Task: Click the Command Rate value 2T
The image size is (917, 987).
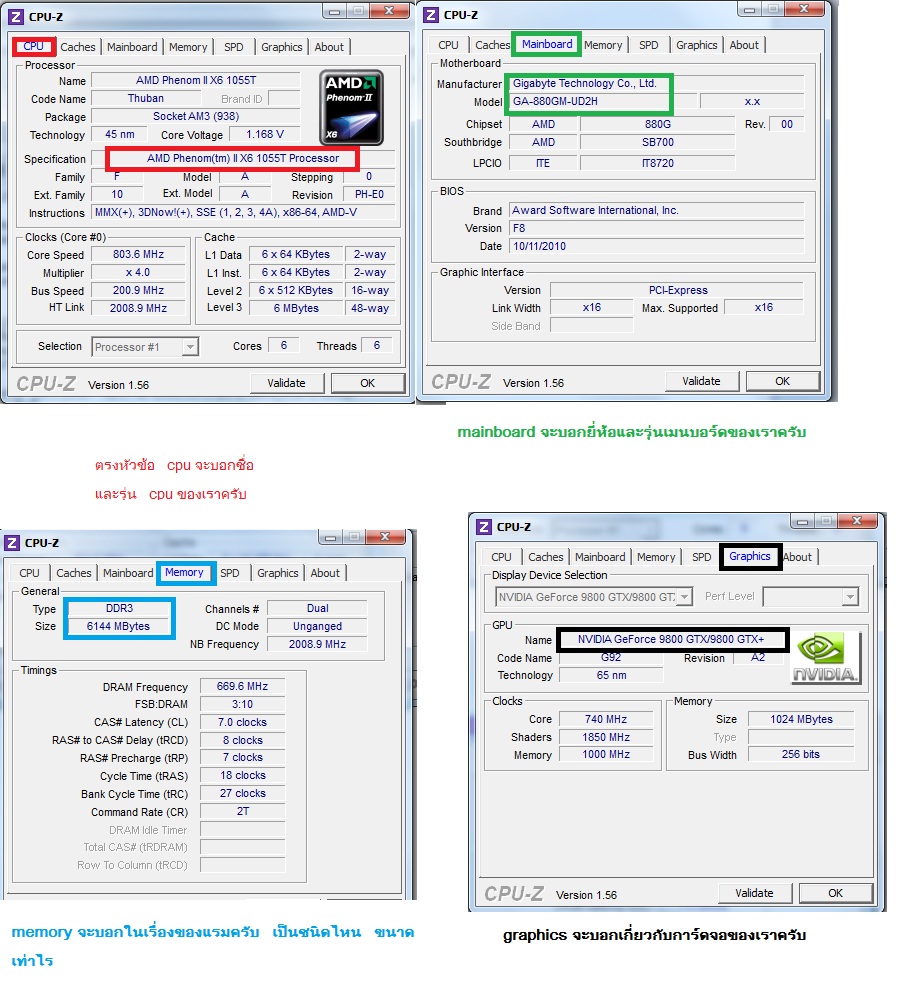Action: pyautogui.click(x=242, y=812)
